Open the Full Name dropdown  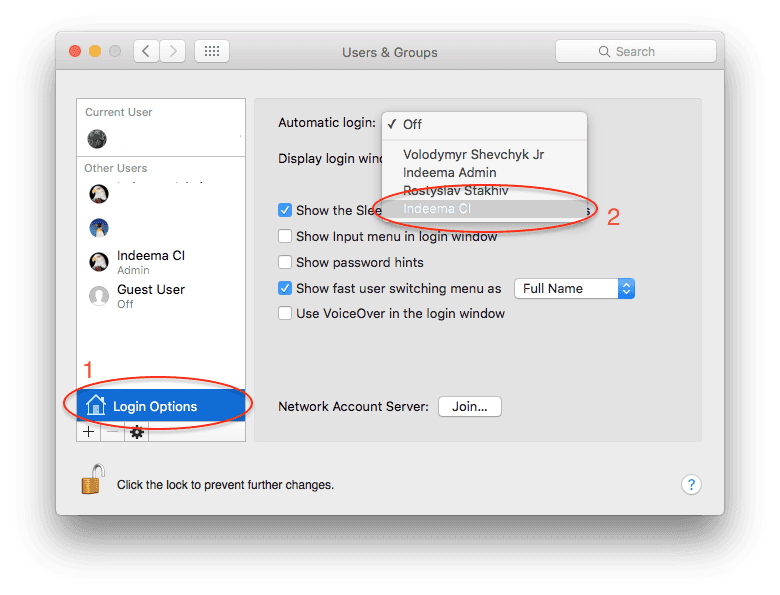pos(574,289)
